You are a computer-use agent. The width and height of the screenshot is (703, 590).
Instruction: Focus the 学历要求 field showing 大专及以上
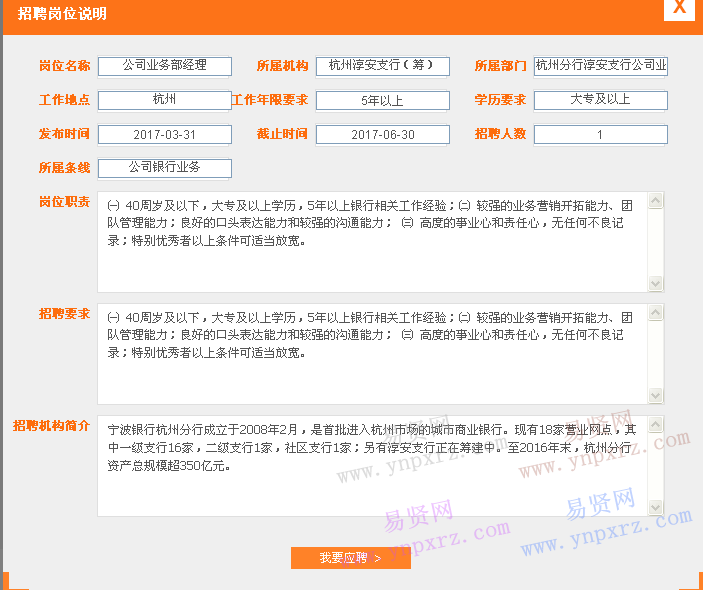point(600,100)
